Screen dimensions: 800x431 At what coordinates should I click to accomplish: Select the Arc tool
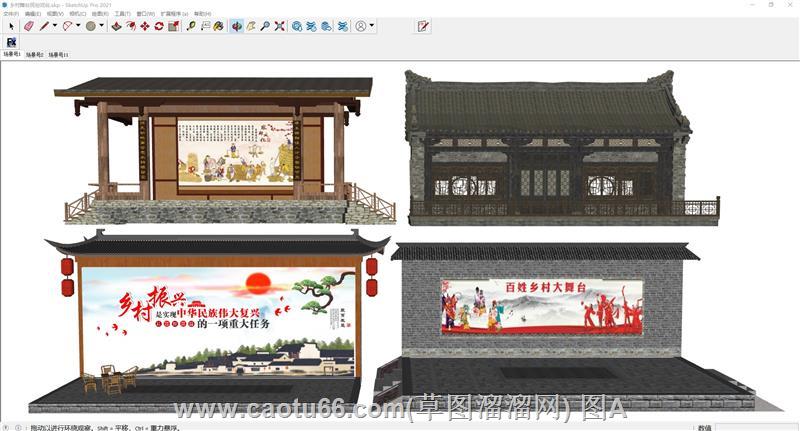[x=67, y=26]
